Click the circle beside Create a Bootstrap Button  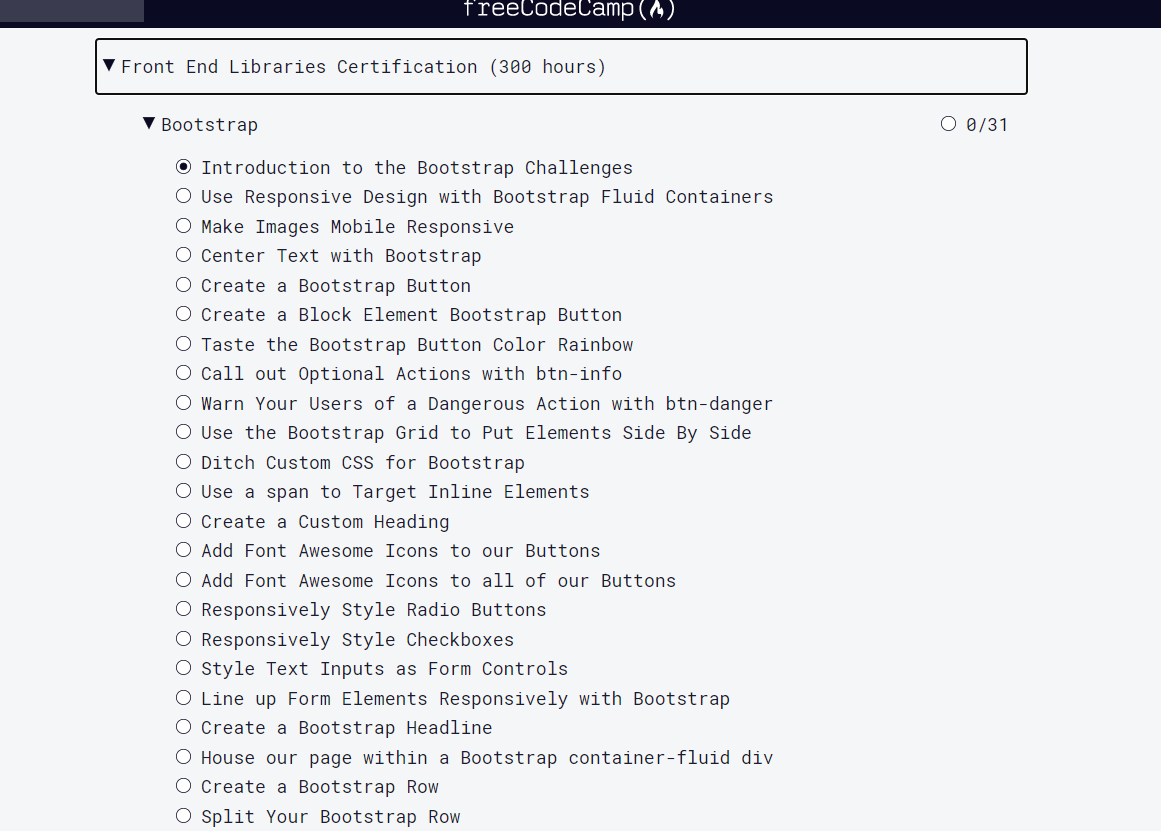(x=184, y=284)
